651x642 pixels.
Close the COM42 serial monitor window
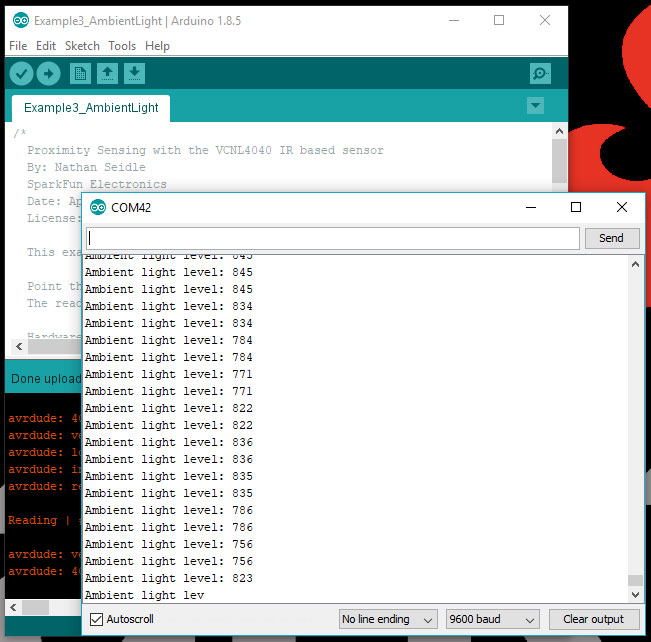(622, 207)
